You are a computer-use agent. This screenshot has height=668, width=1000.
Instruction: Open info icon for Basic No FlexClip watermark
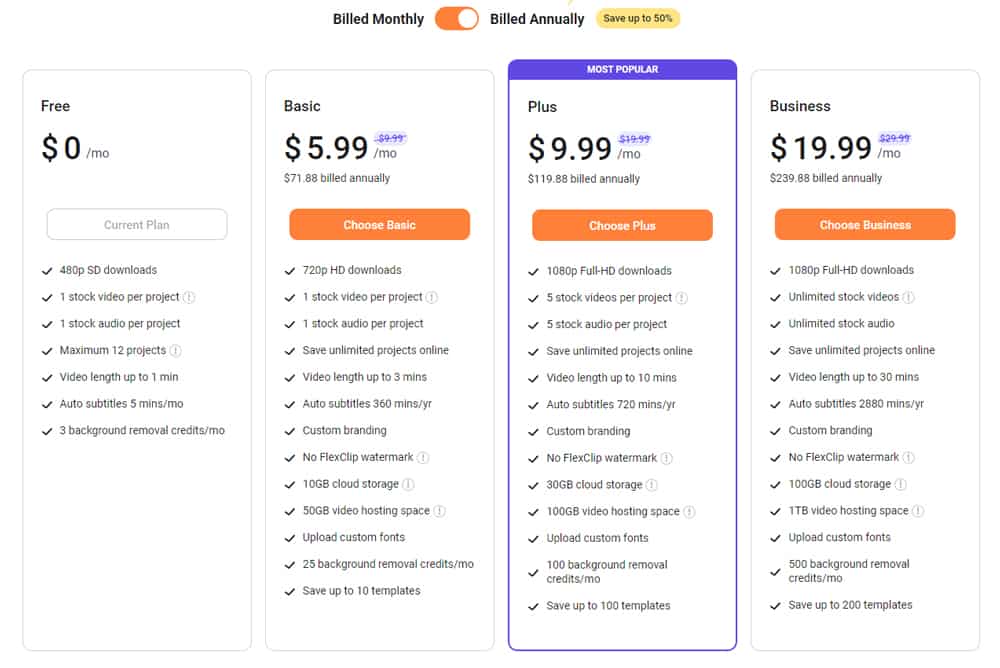(423, 458)
